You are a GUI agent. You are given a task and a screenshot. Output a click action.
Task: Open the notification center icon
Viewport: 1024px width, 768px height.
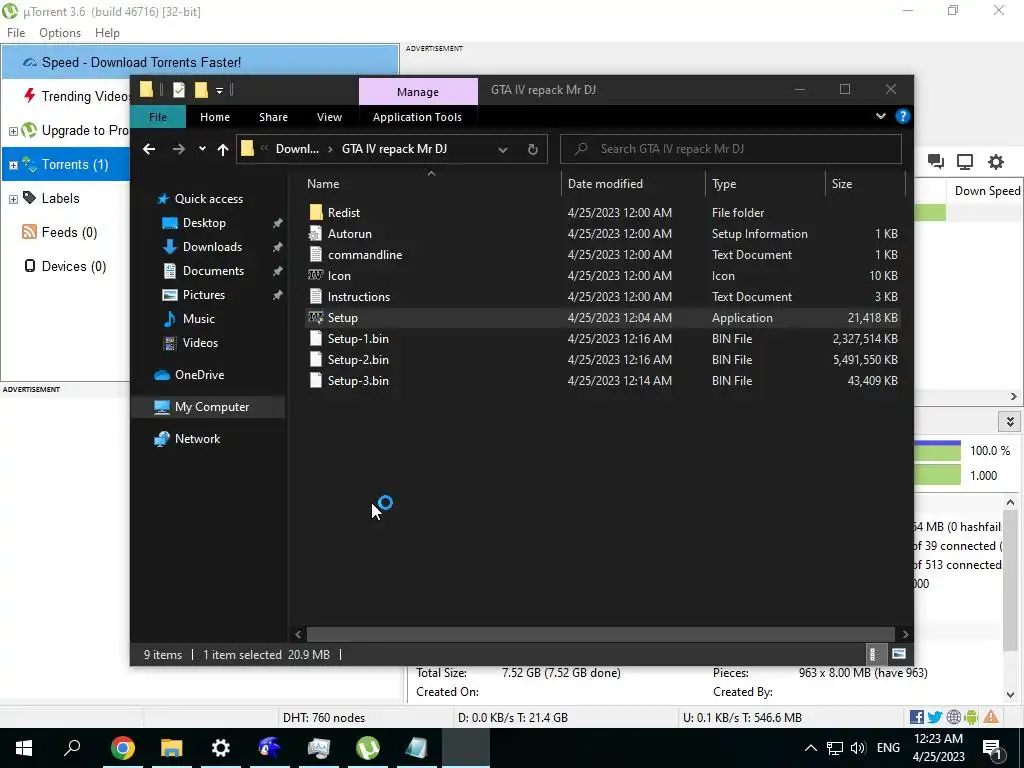pos(992,748)
